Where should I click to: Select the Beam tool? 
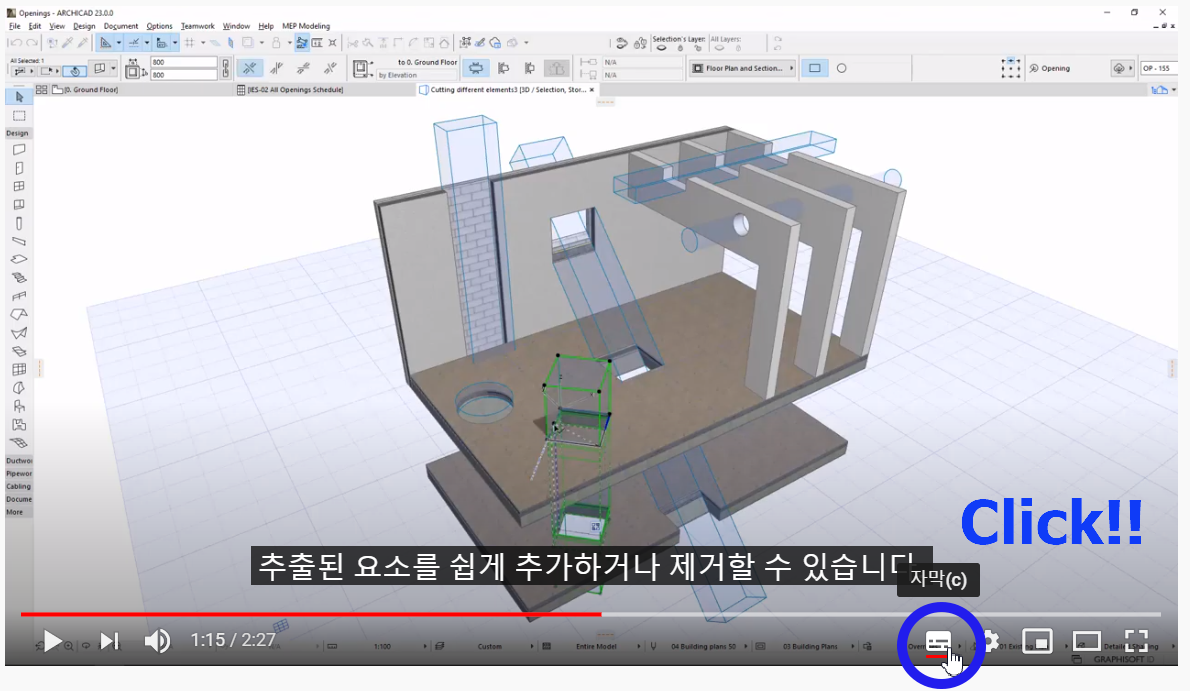[x=19, y=241]
